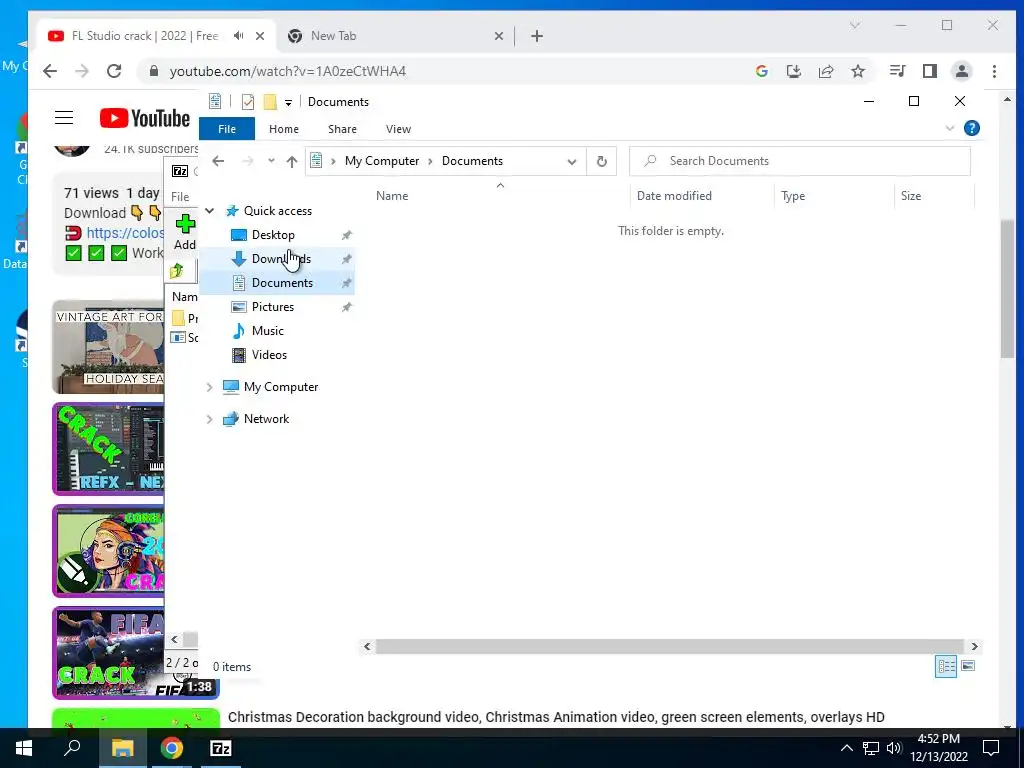This screenshot has height=768, width=1024.
Task: Toggle Chrome side panel
Action: [x=929, y=71]
